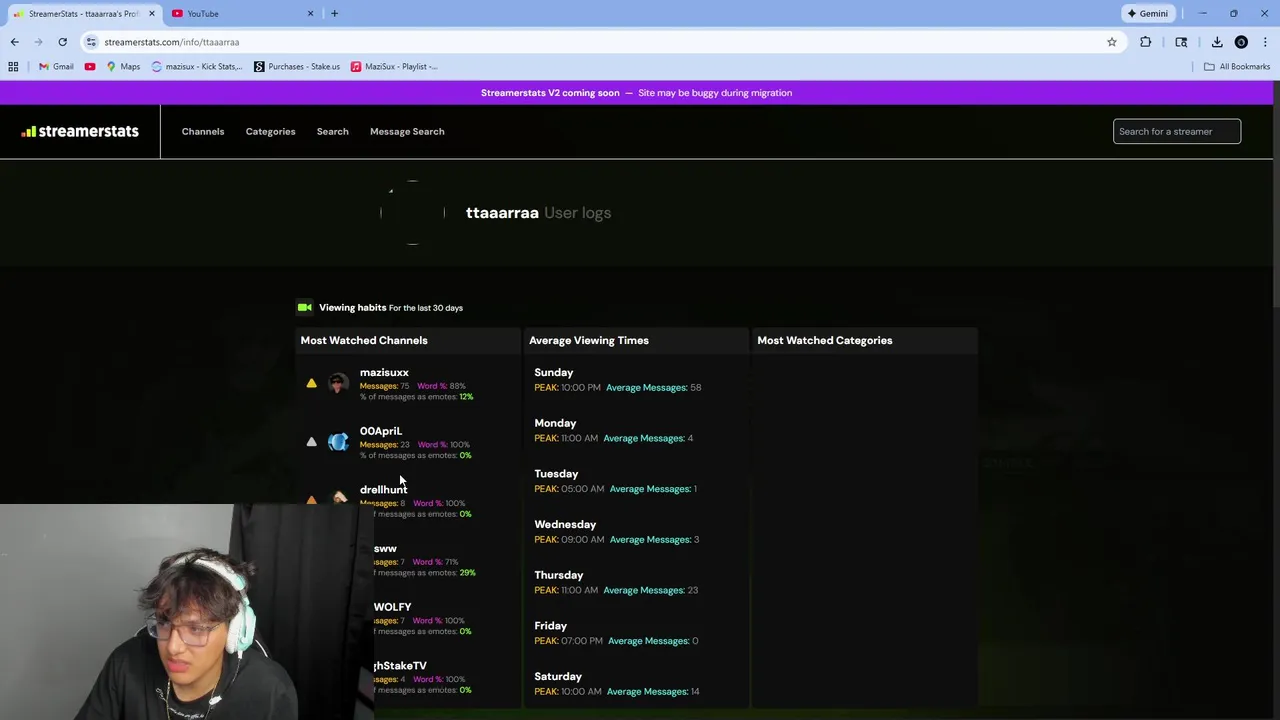
Task: Open the Gmail bookmark
Action: [56, 66]
